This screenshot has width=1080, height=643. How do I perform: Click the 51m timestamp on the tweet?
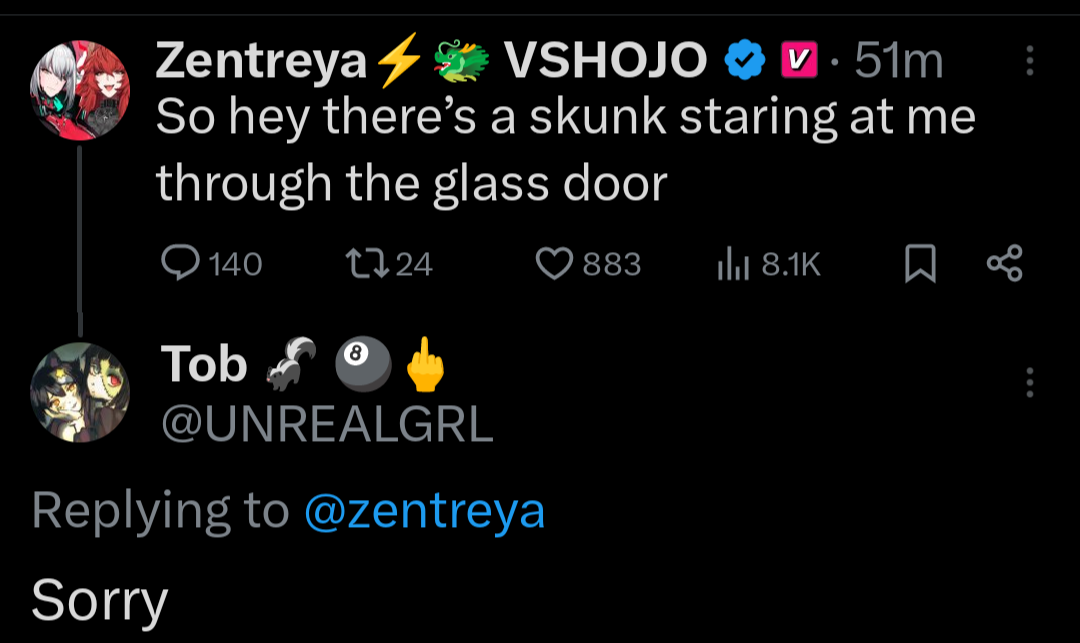(900, 63)
